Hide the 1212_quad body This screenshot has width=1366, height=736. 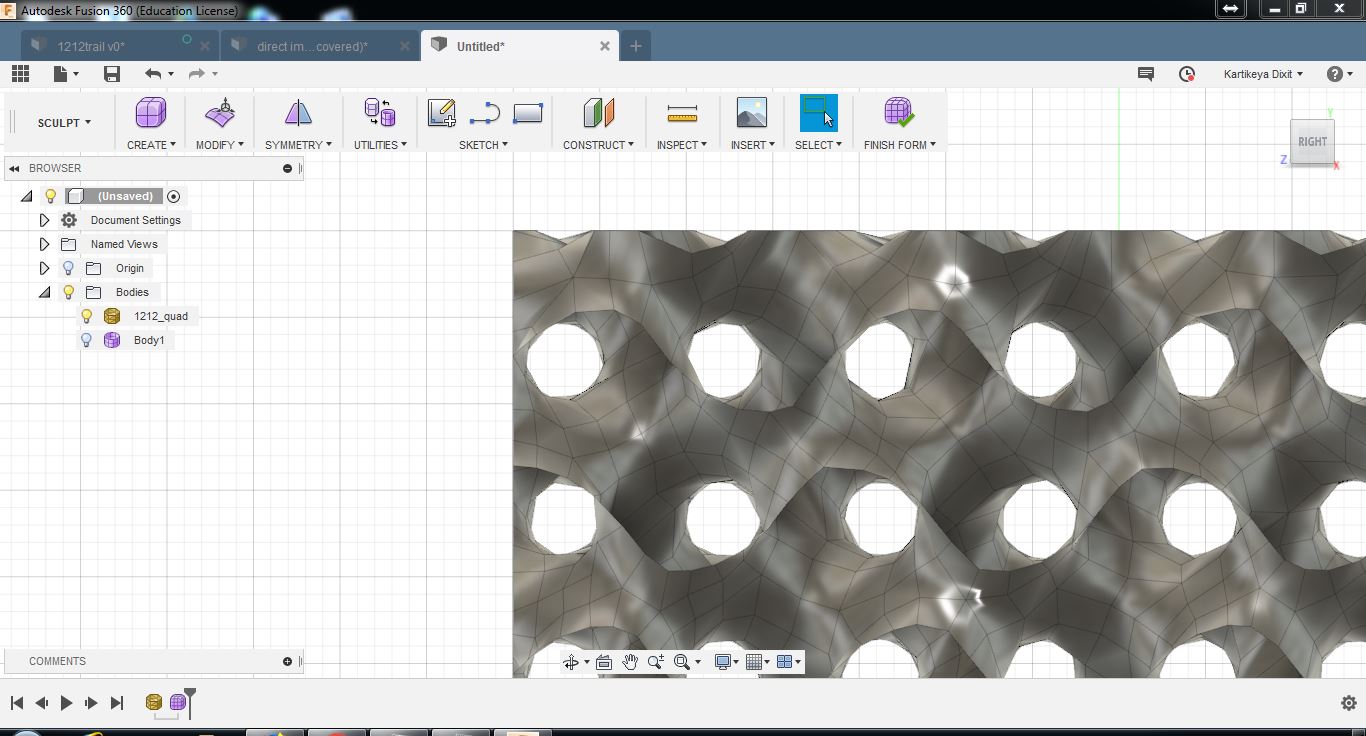coord(86,315)
